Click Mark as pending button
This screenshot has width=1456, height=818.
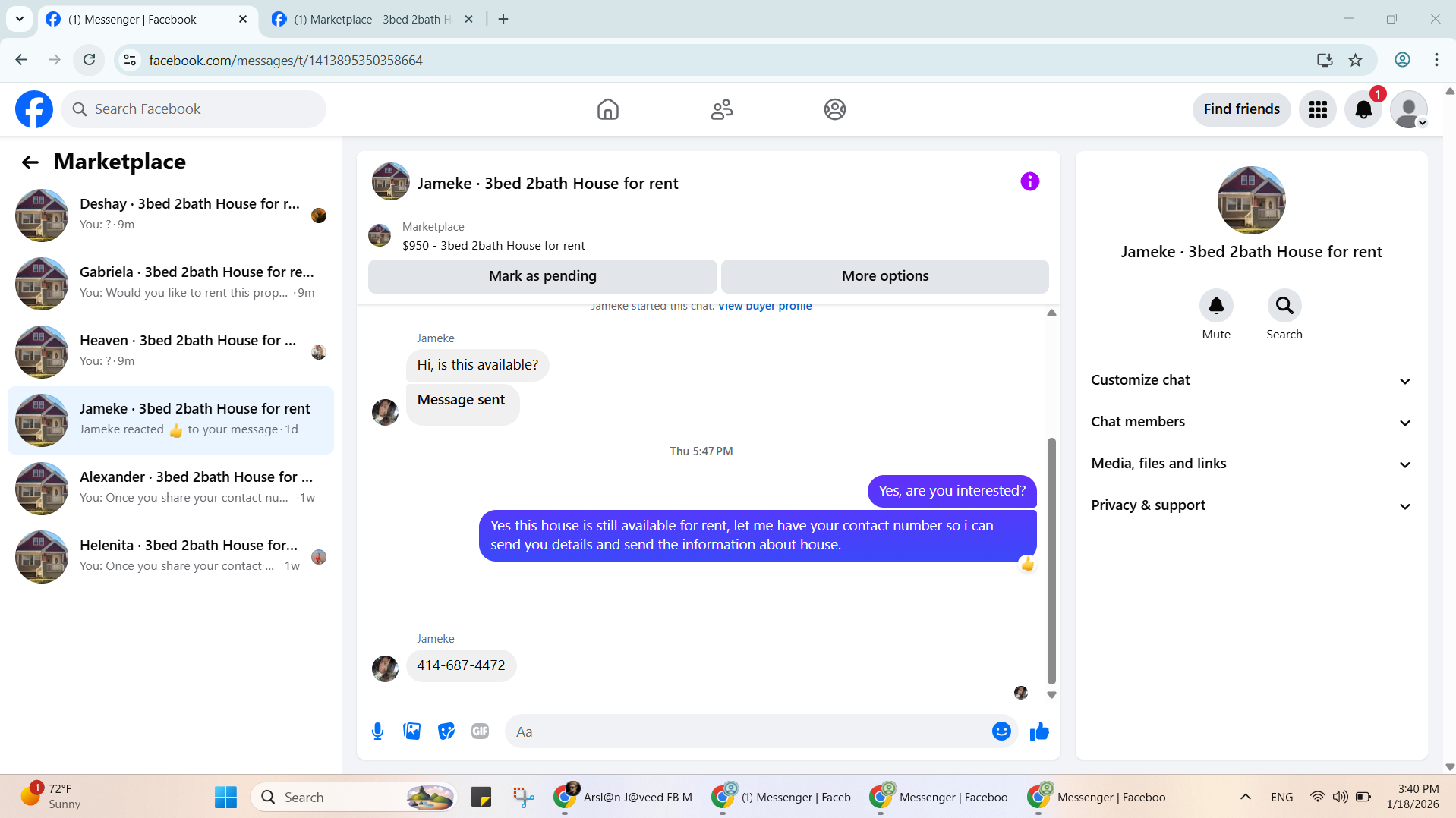542,276
